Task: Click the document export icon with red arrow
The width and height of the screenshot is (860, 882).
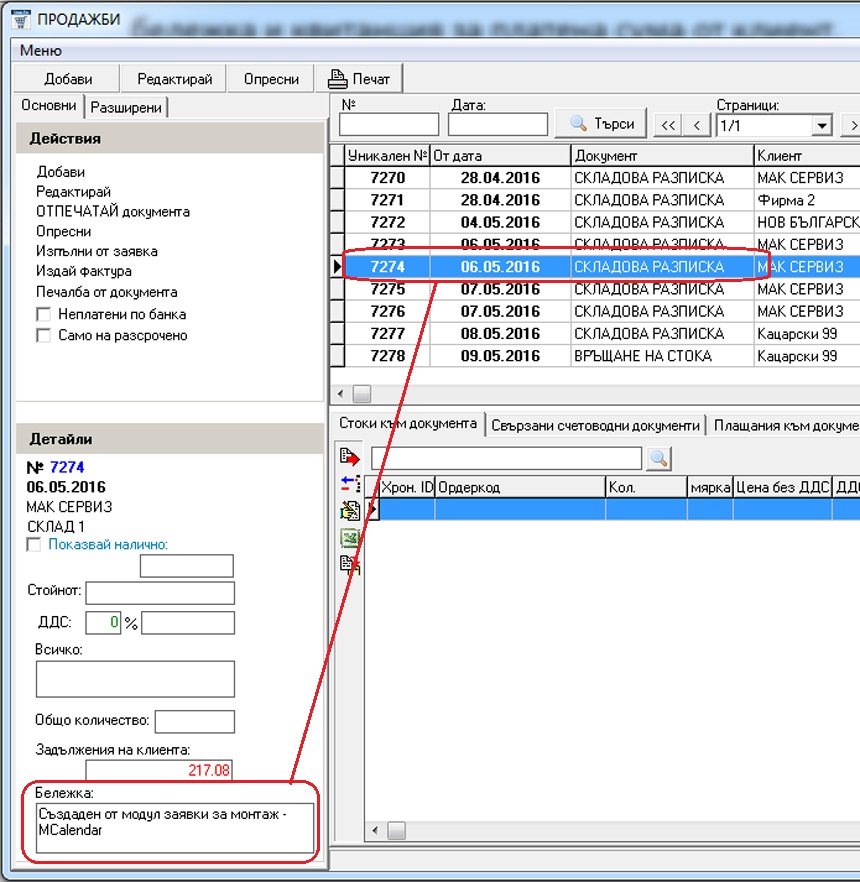Action: [349, 457]
